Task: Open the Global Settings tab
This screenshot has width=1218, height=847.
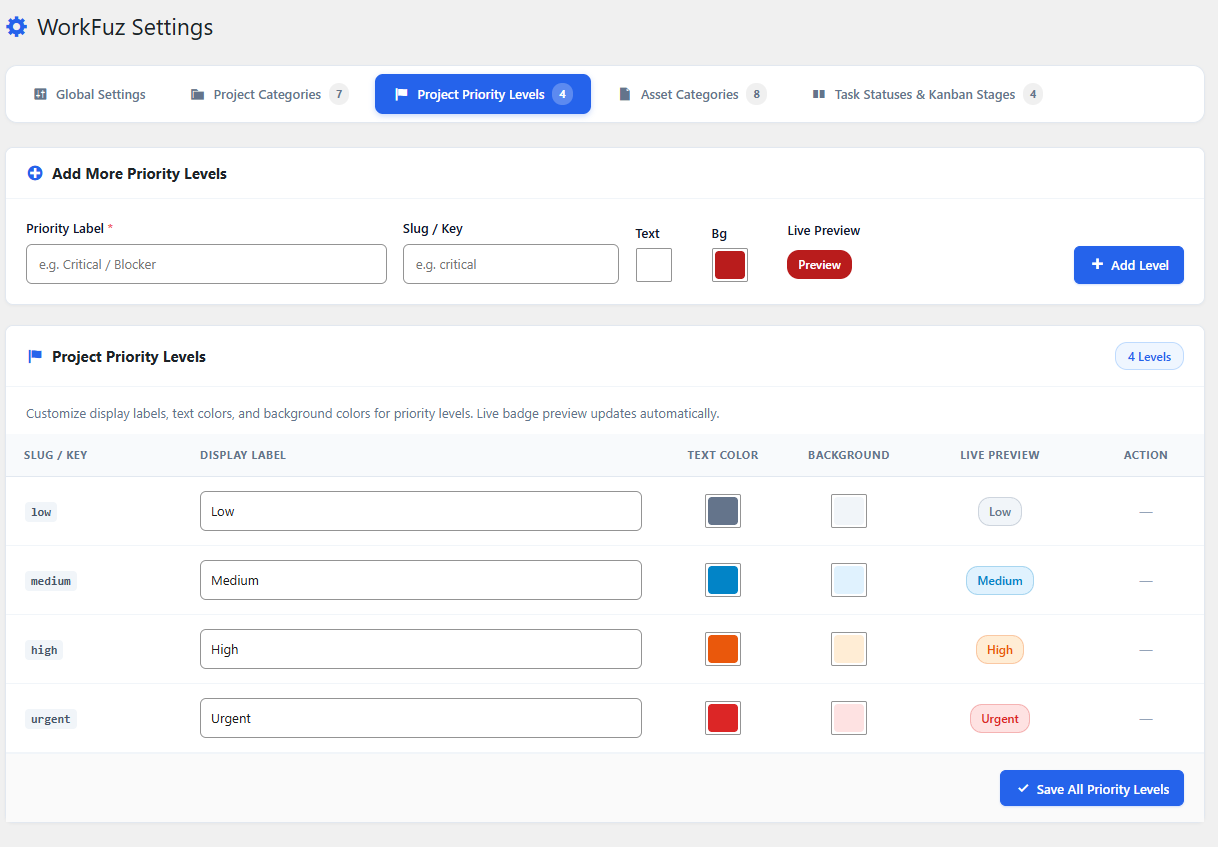Action: point(89,94)
